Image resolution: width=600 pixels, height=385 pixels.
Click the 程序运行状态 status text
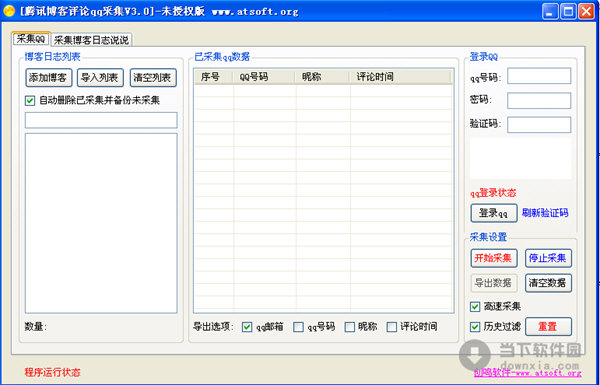point(52,372)
